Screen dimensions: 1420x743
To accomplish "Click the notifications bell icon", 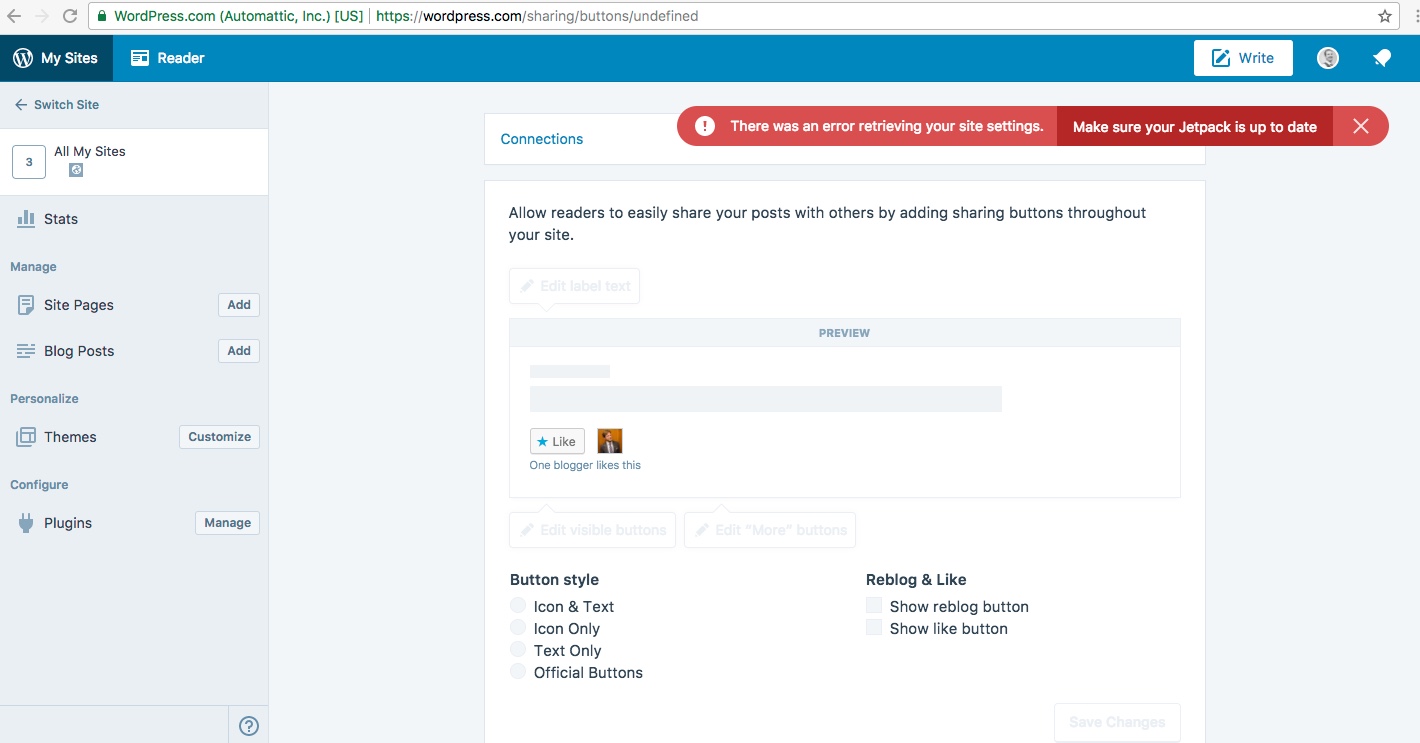I will 1382,58.
